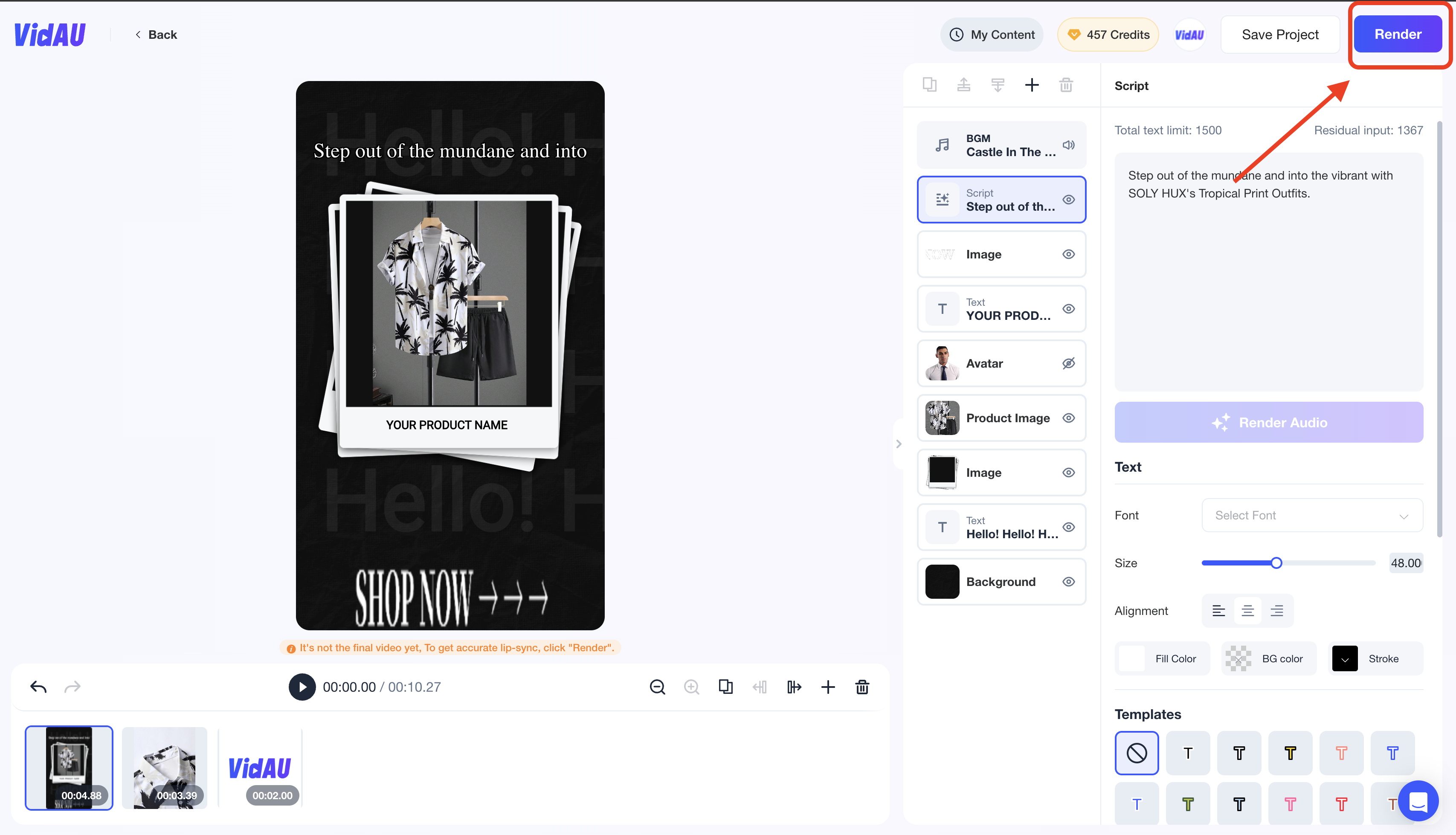This screenshot has height=835, width=1456.
Task: Click the left text alignment icon
Action: [x=1218, y=610]
